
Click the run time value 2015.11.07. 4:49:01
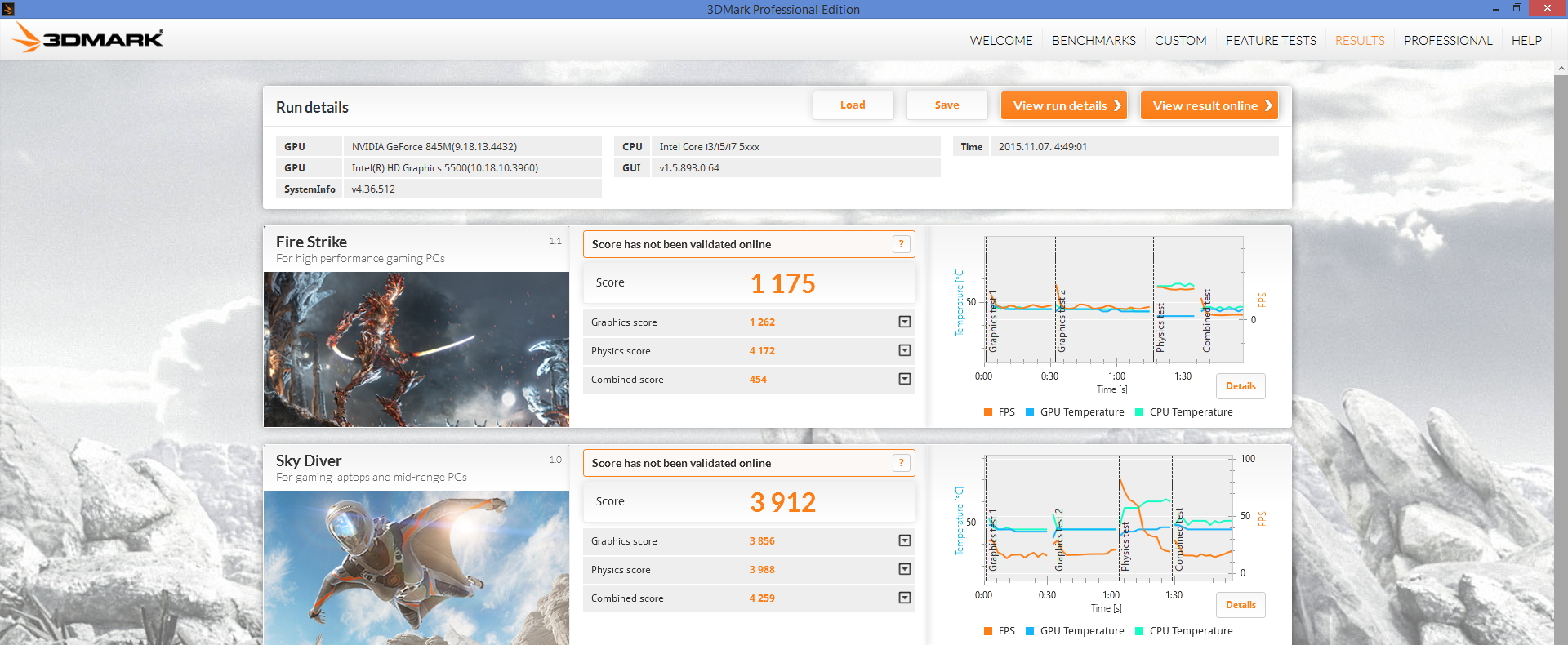click(x=1043, y=147)
